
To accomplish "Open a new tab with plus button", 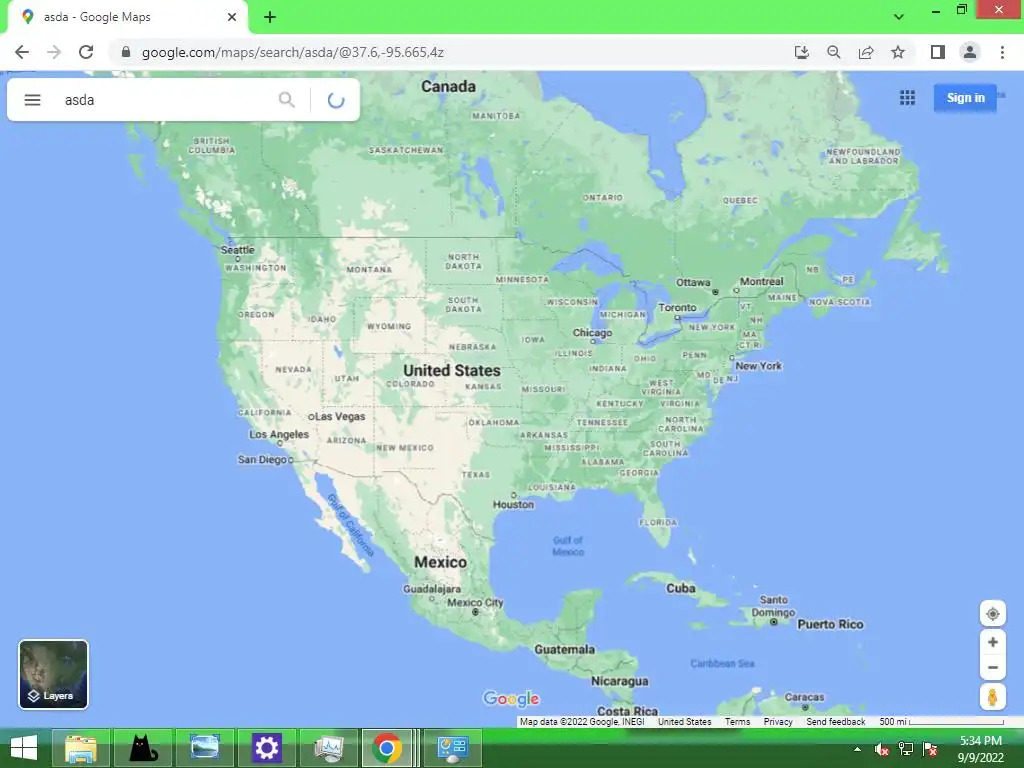I will pyautogui.click(x=270, y=17).
